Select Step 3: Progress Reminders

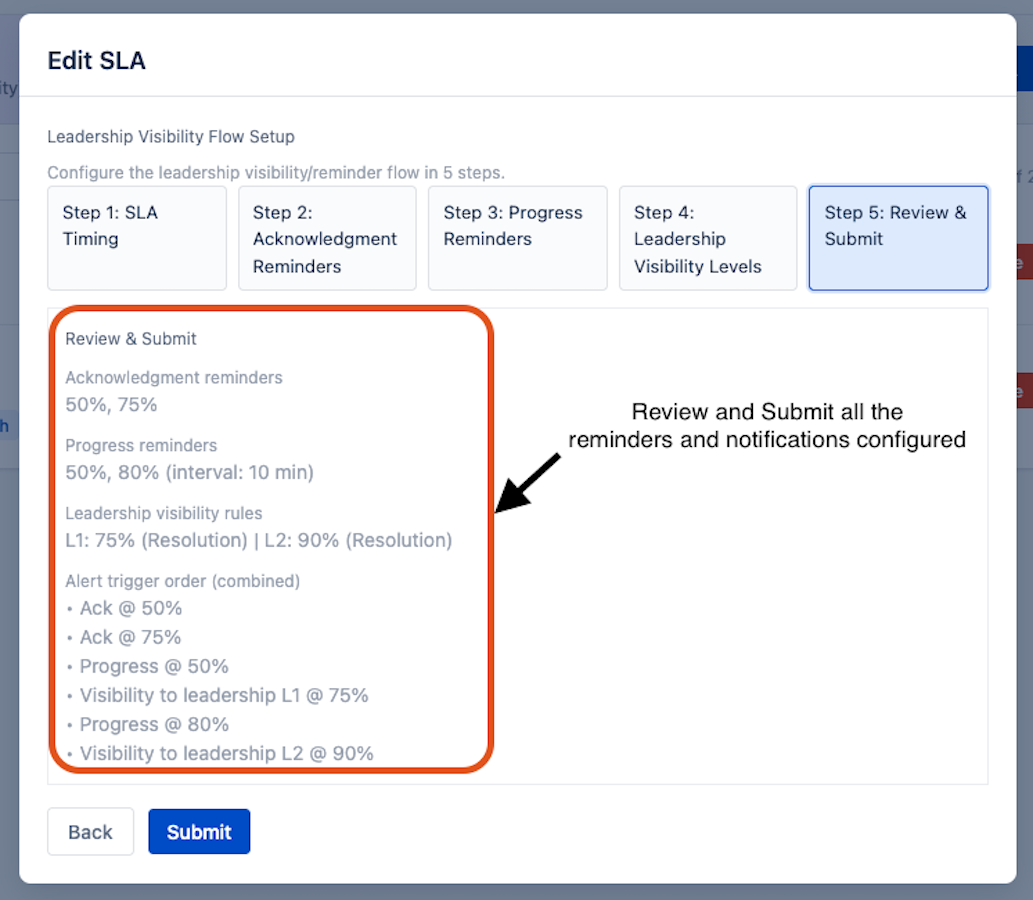[517, 237]
